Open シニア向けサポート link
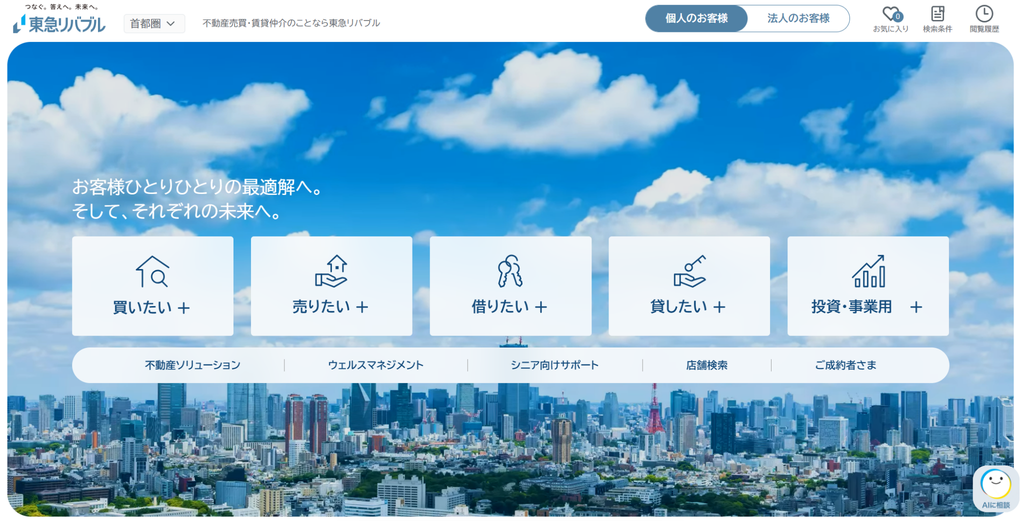The image size is (1024, 521). (554, 366)
